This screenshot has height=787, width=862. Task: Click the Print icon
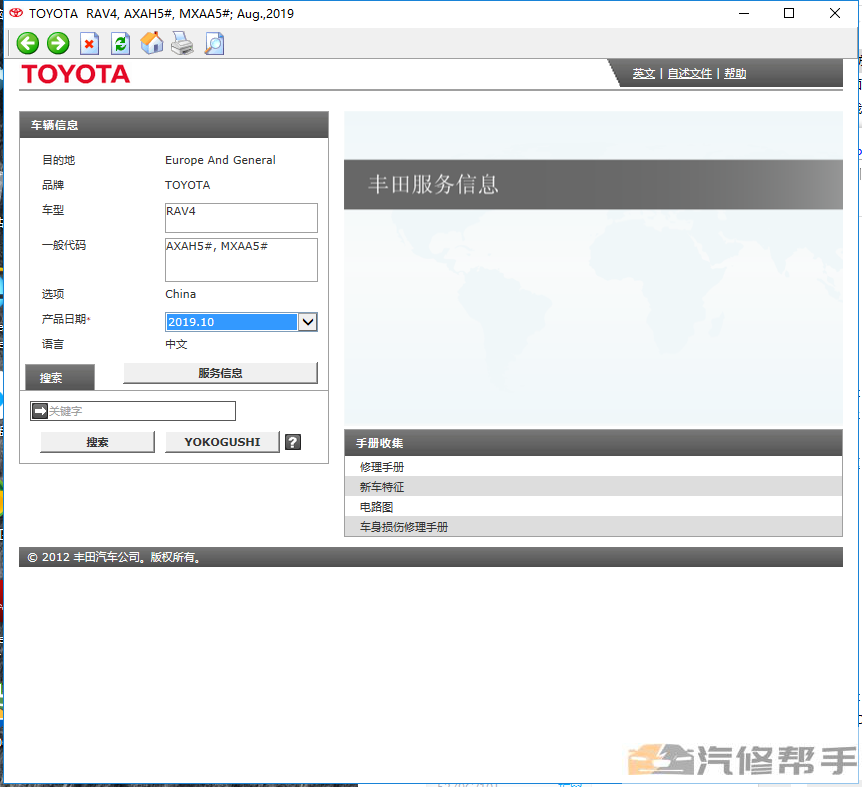pos(182,43)
